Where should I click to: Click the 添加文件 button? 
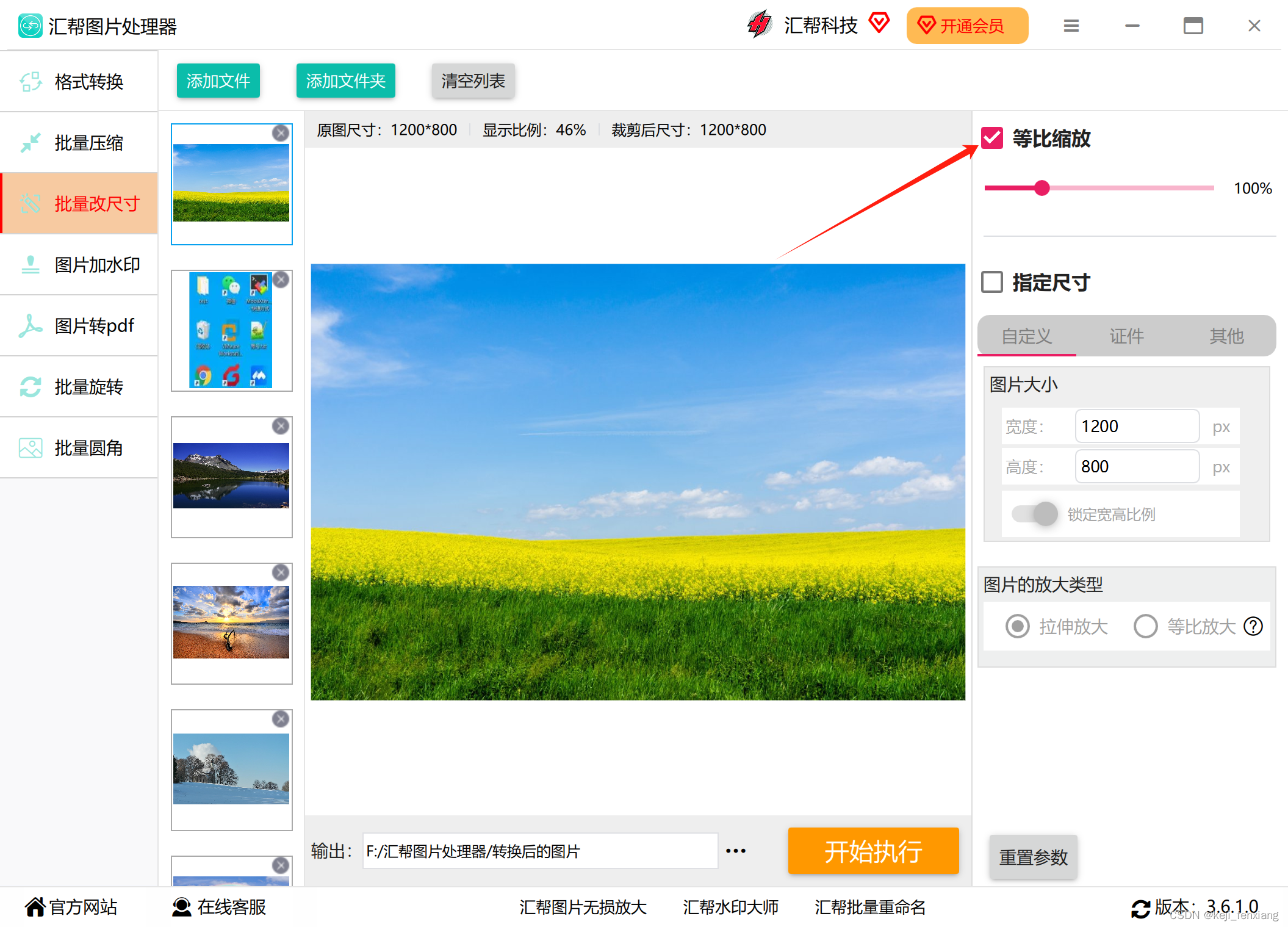point(218,81)
